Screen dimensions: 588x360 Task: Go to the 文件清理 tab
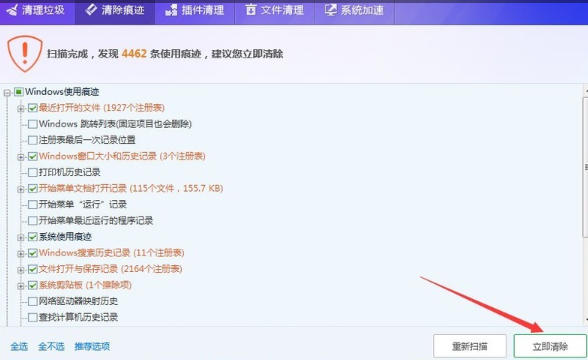[x=274, y=11]
